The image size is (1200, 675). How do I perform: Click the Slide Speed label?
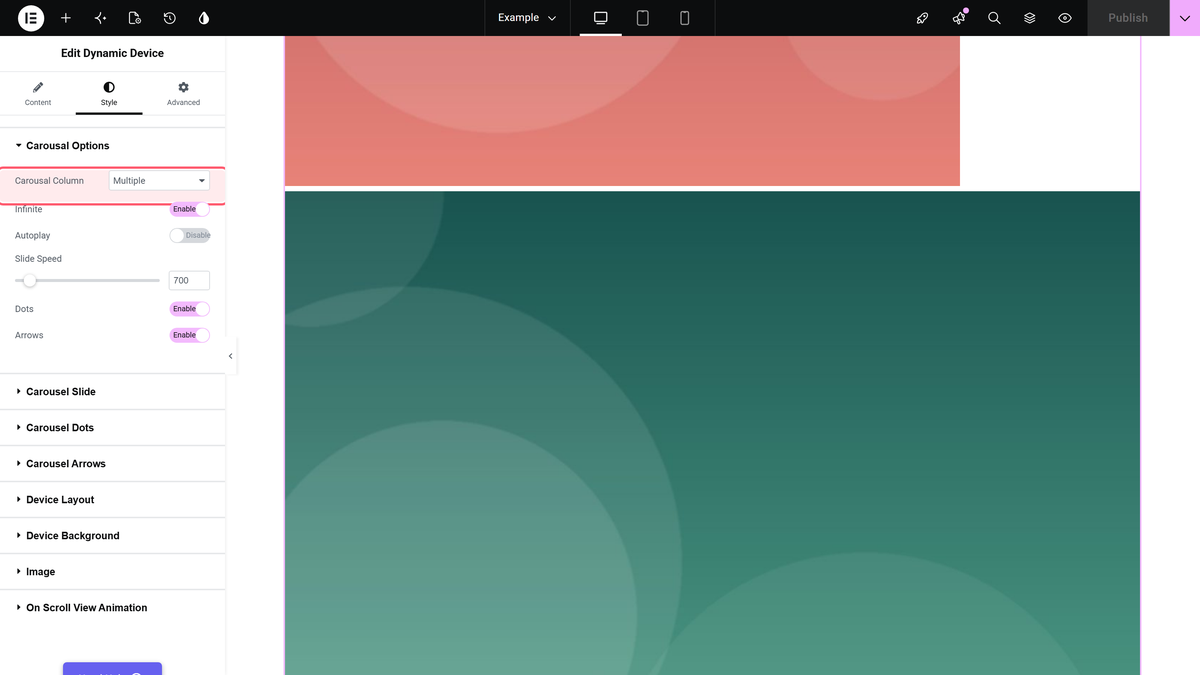(x=38, y=259)
